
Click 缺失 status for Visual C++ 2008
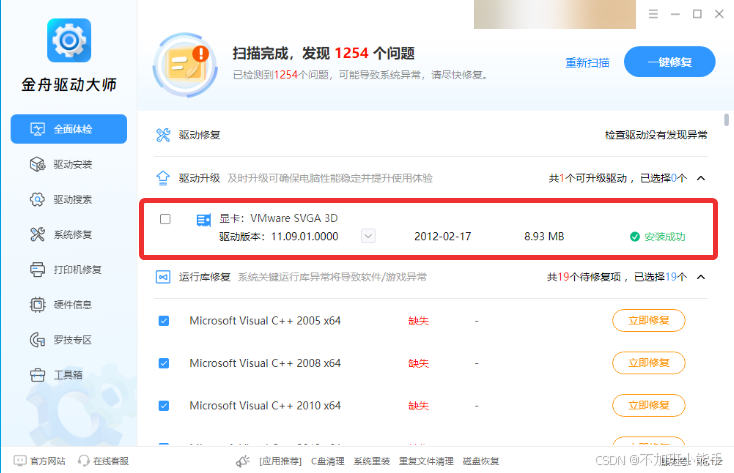(x=418, y=363)
